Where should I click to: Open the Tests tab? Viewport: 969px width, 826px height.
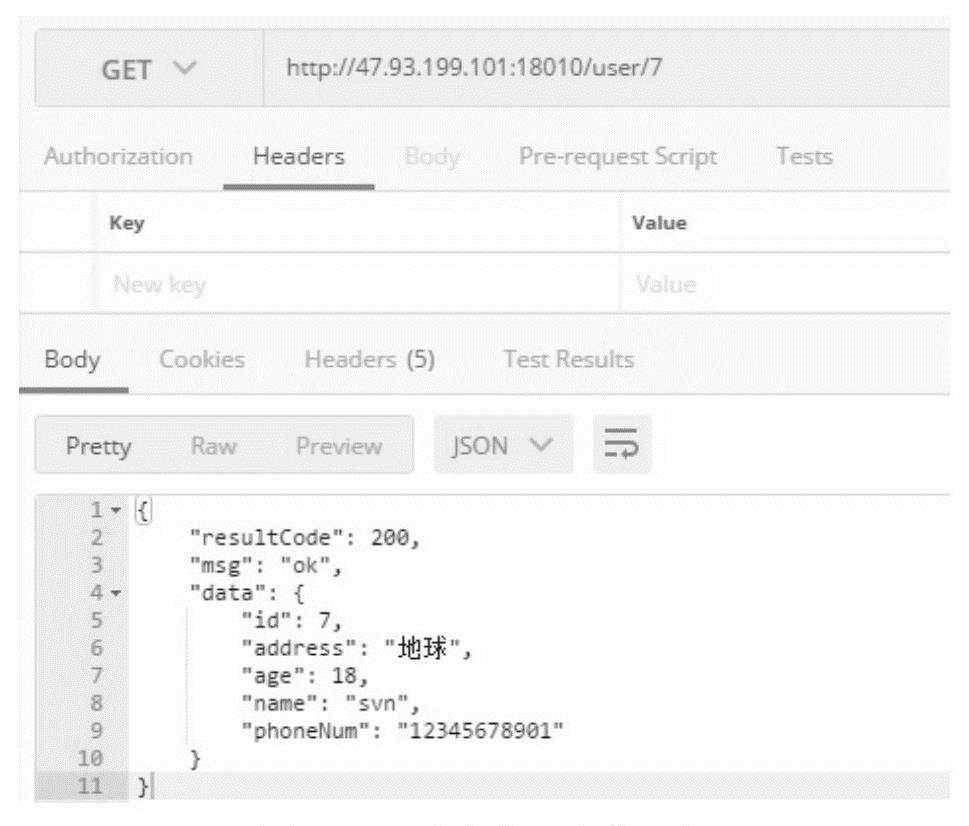[804, 157]
